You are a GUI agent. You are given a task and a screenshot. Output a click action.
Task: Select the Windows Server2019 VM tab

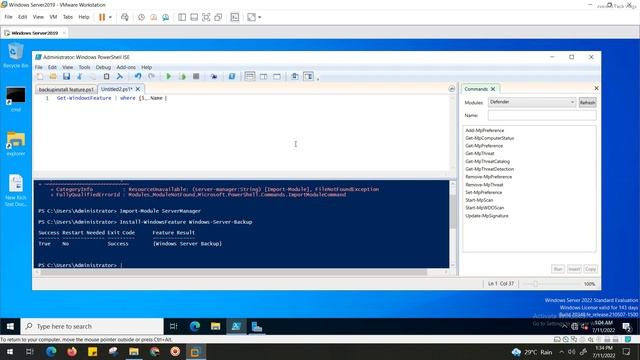coord(35,33)
